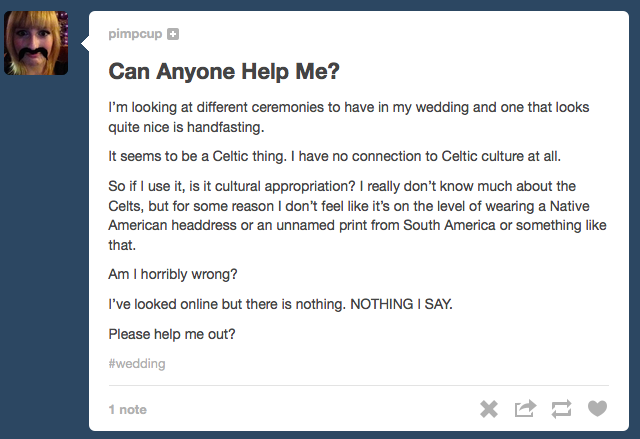Click the Can Anyone Help Me? title
Viewport: 640px width, 439px height.
click(224, 71)
